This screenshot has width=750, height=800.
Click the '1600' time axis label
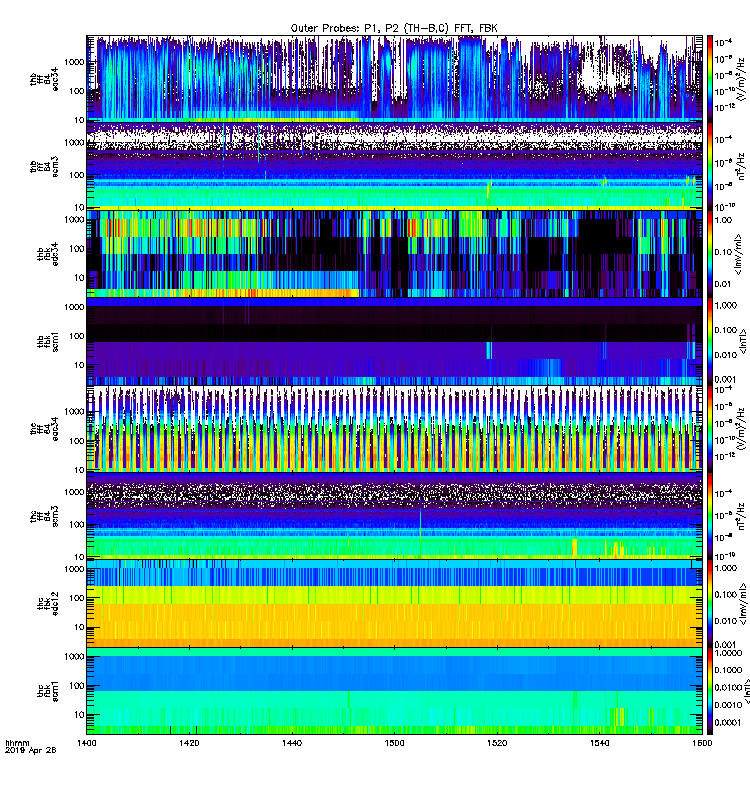pyautogui.click(x=702, y=743)
